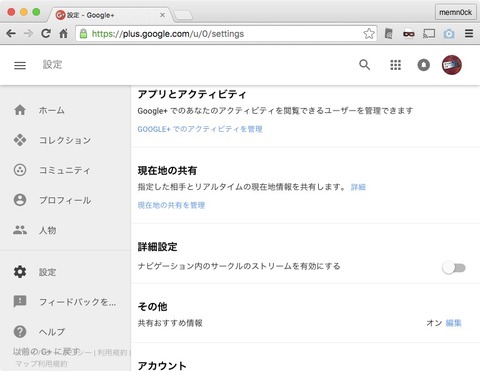The width and height of the screenshot is (480, 371).
Task: Open the Google+ hamburger main menu
Action: 20,65
